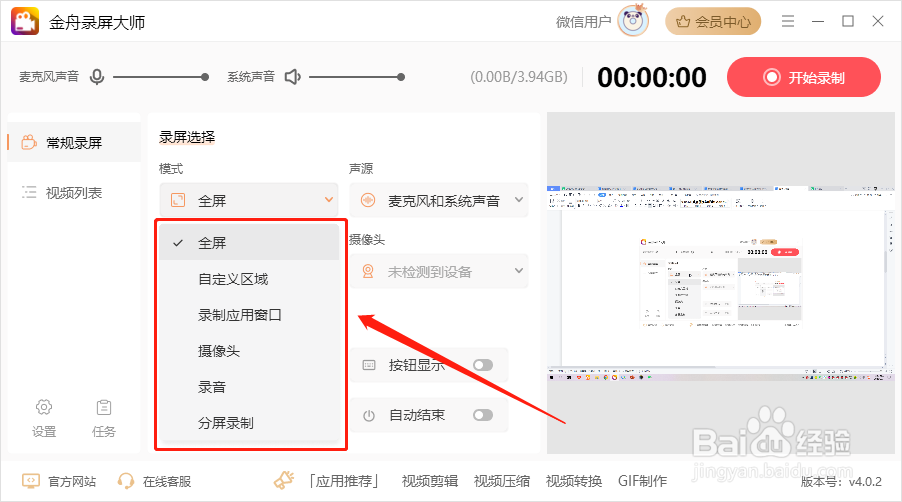Click the headset icon beside 在线客服
Image resolution: width=902 pixels, height=502 pixels.
(125, 481)
